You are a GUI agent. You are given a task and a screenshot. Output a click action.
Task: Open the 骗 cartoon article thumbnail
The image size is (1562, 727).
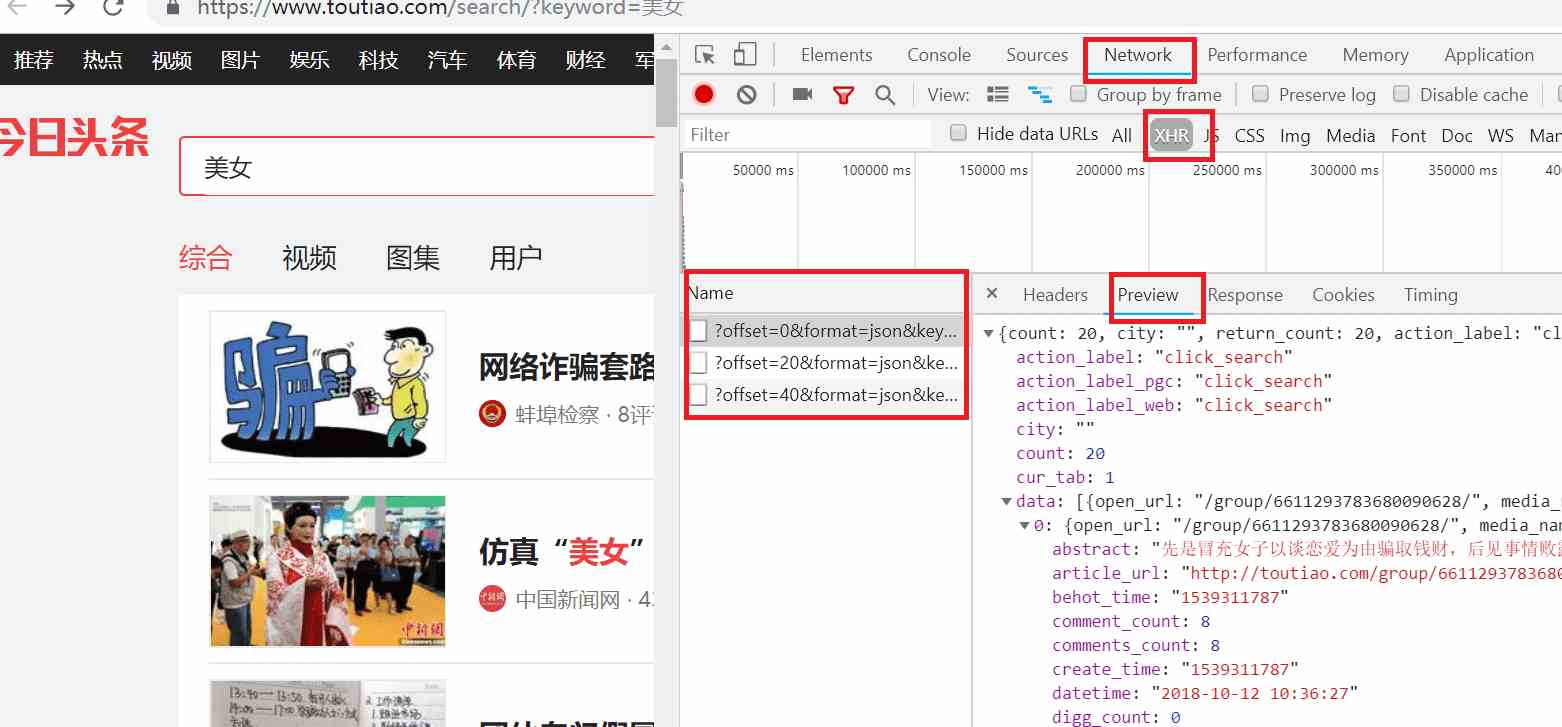[328, 387]
